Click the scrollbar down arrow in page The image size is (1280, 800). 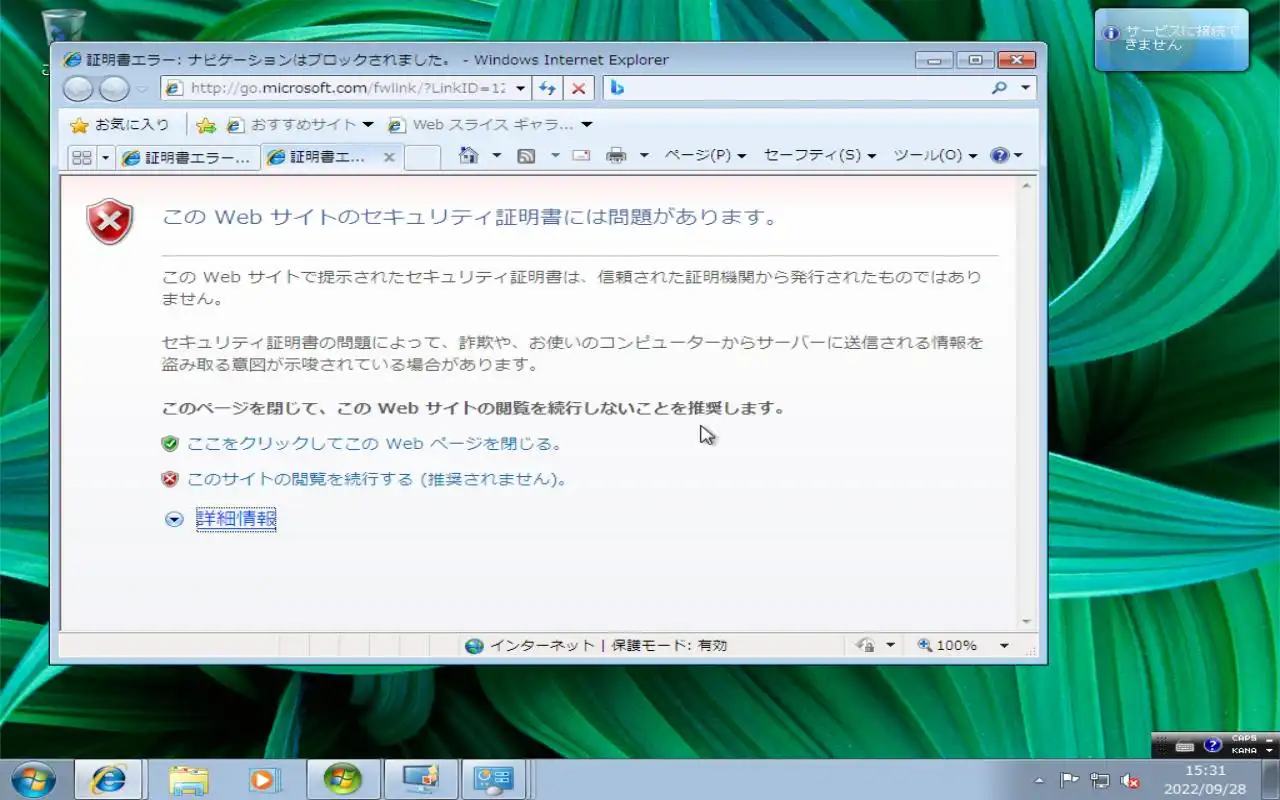click(1026, 622)
